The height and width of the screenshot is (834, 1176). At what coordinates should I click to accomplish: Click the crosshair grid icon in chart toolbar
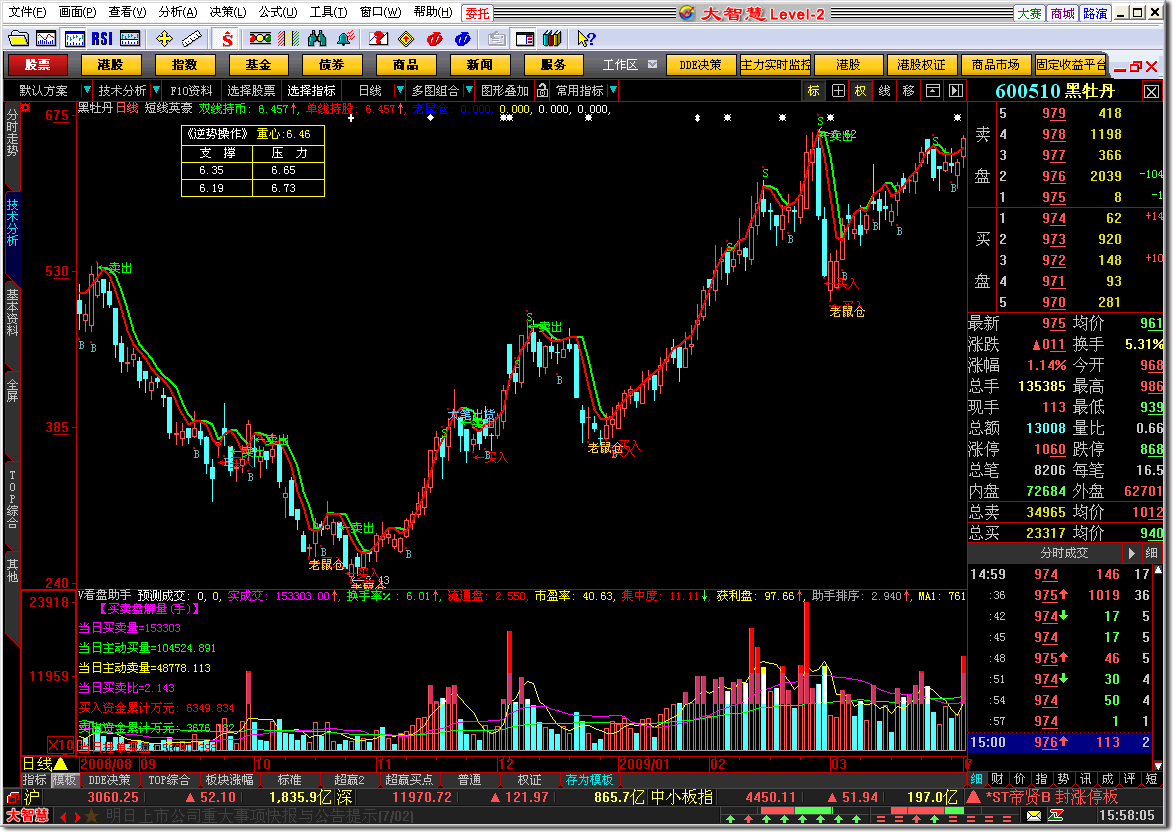click(x=838, y=91)
